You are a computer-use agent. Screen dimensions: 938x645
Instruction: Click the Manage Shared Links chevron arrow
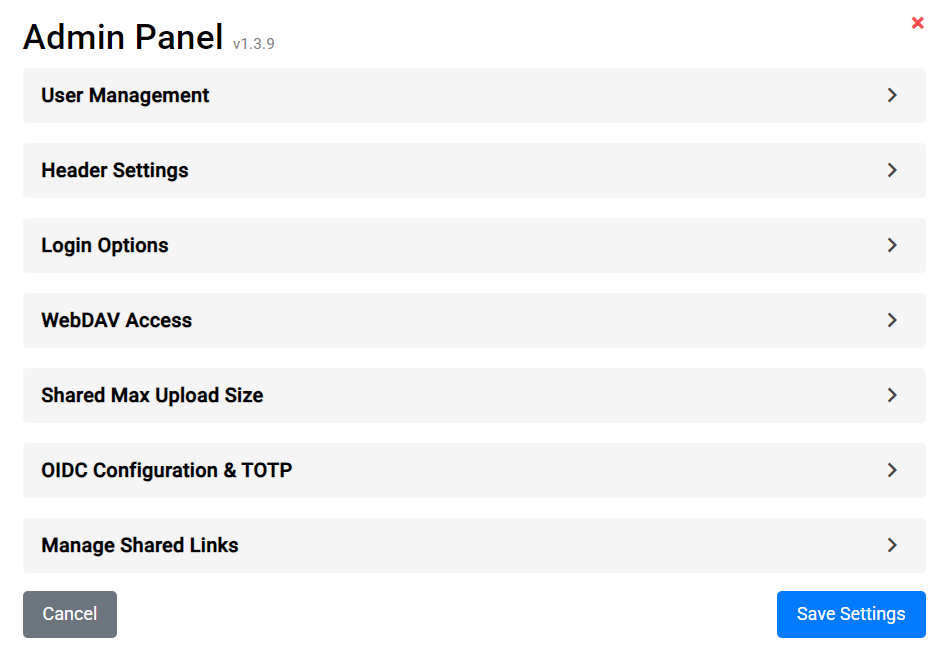coord(892,545)
